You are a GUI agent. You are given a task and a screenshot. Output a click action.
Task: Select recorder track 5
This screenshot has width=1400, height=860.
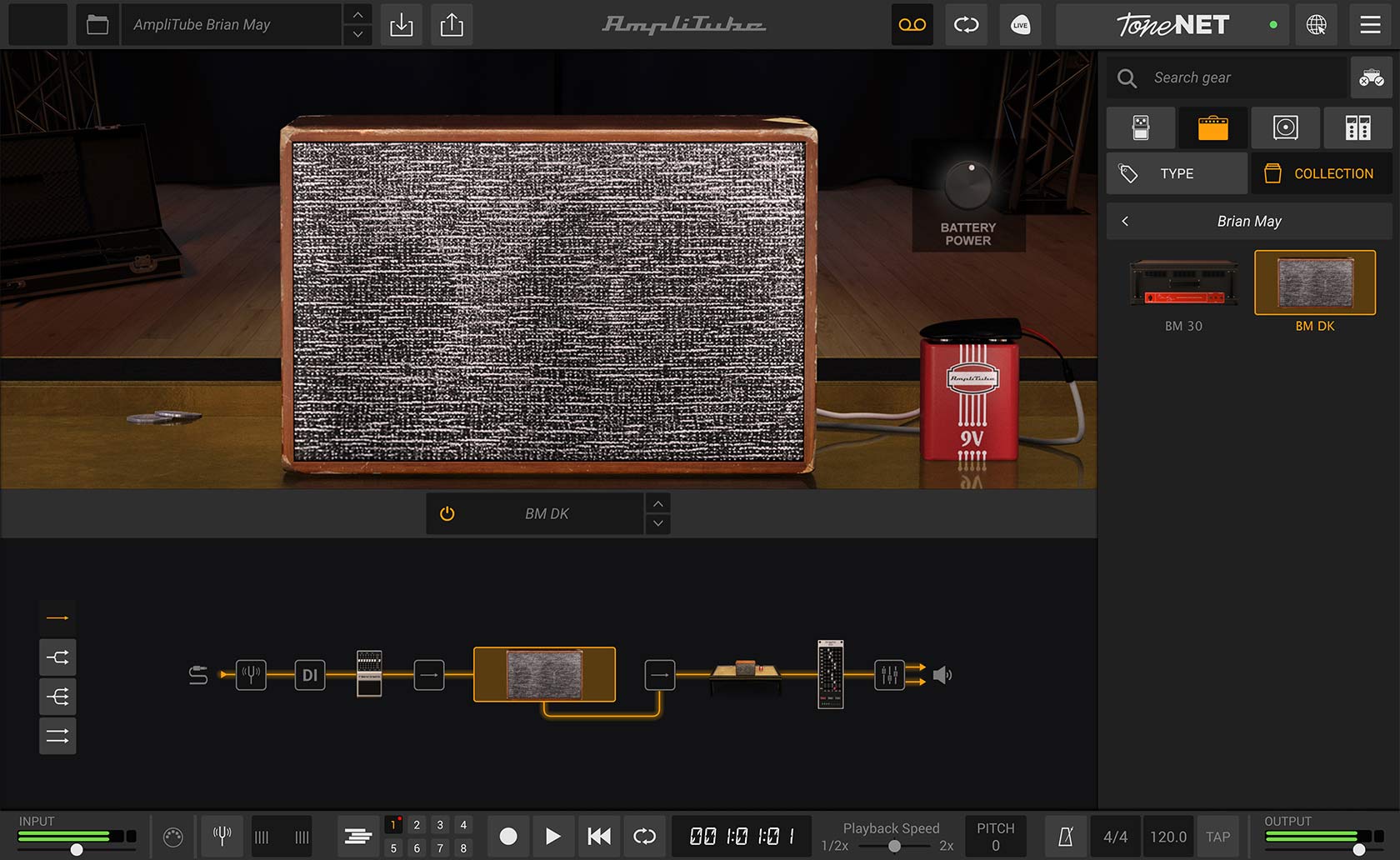pos(393,847)
